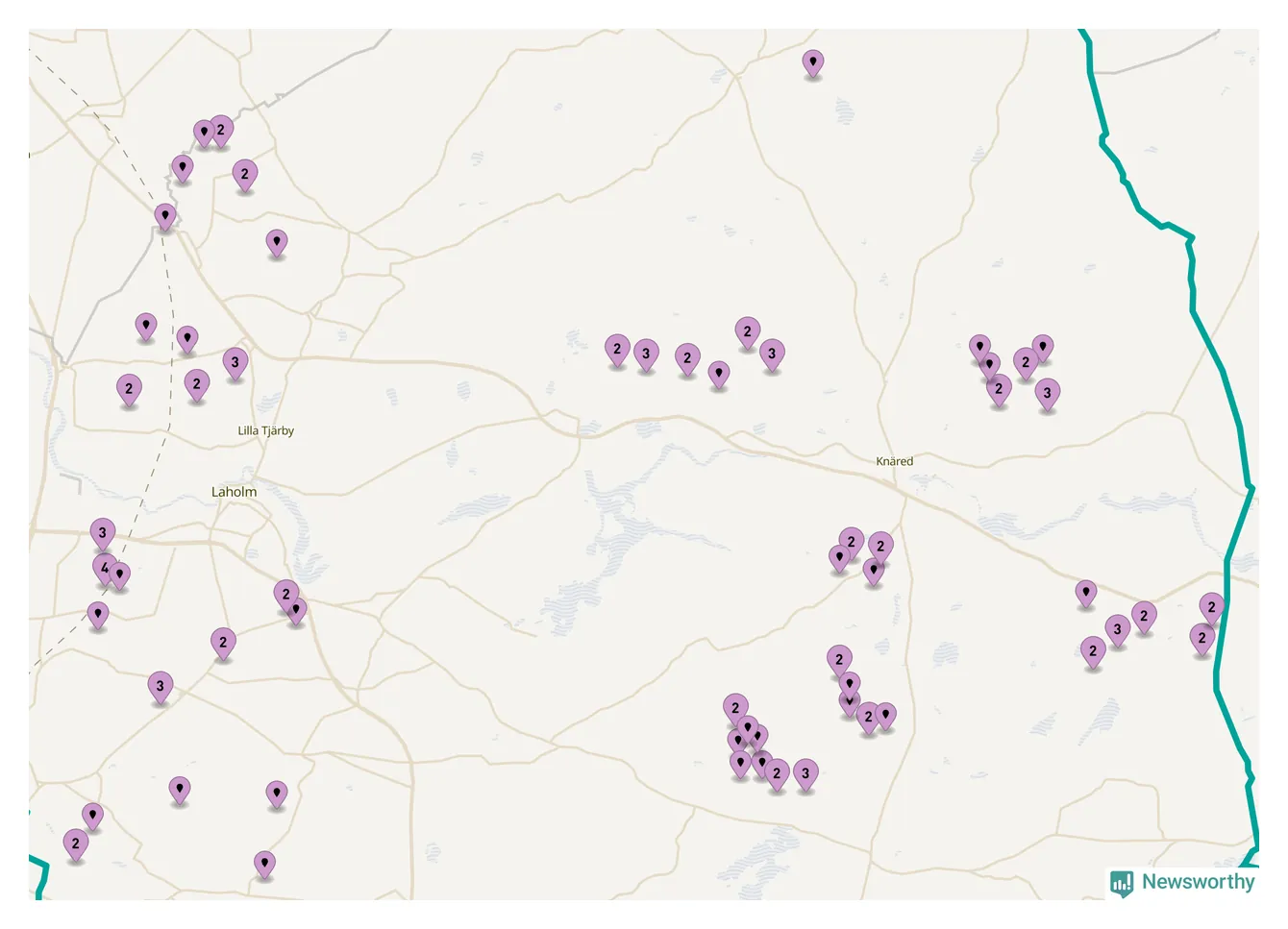Open the cluster marker numbered 4

pos(105,568)
